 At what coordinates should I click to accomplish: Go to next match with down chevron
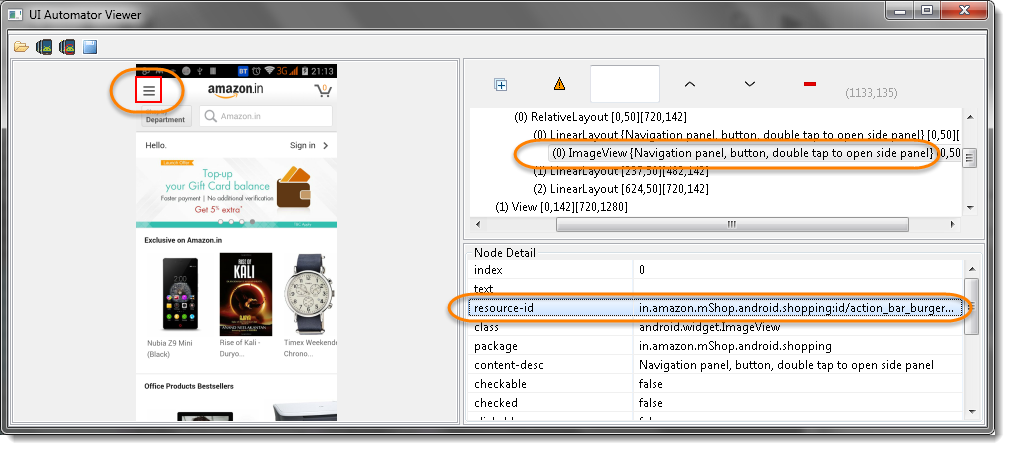pyautogui.click(x=750, y=84)
